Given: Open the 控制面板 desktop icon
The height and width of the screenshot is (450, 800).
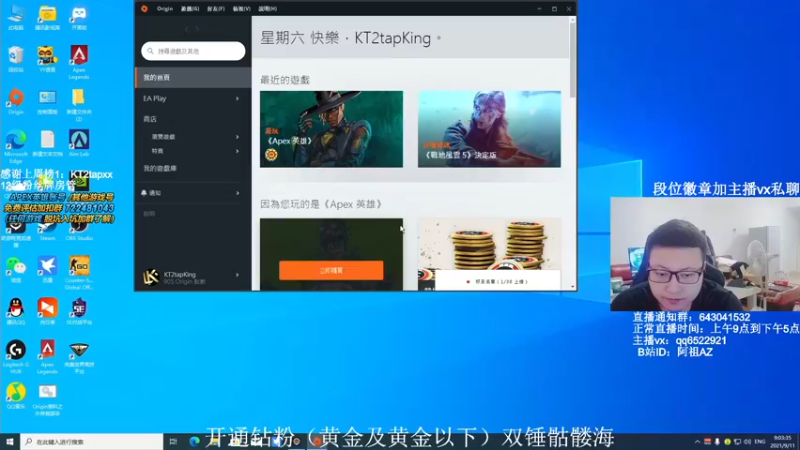Looking at the screenshot, I should pyautogui.click(x=47, y=102).
